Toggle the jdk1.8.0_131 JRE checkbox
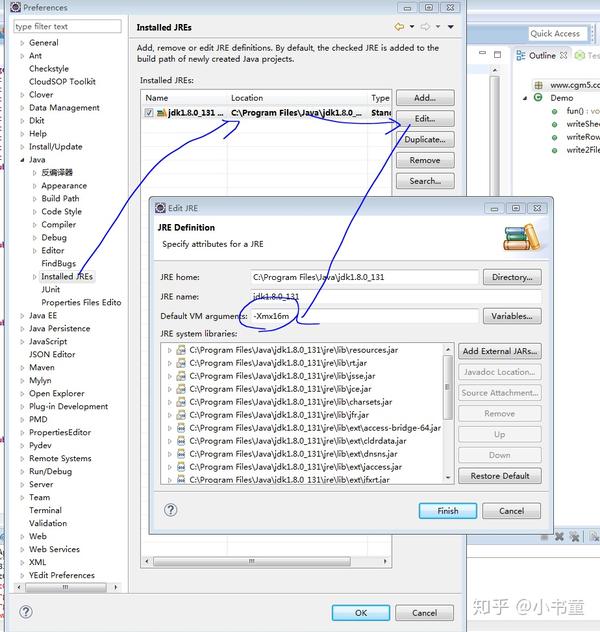 point(149,113)
